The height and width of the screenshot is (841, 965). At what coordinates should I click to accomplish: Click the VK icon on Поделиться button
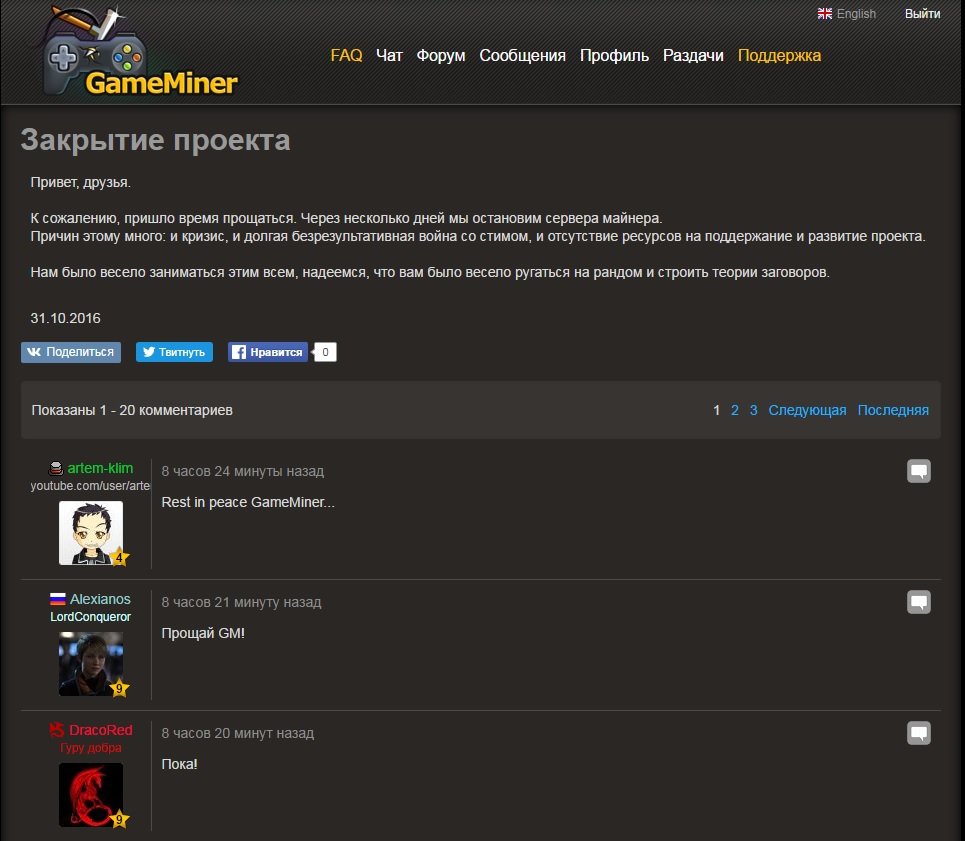point(34,352)
